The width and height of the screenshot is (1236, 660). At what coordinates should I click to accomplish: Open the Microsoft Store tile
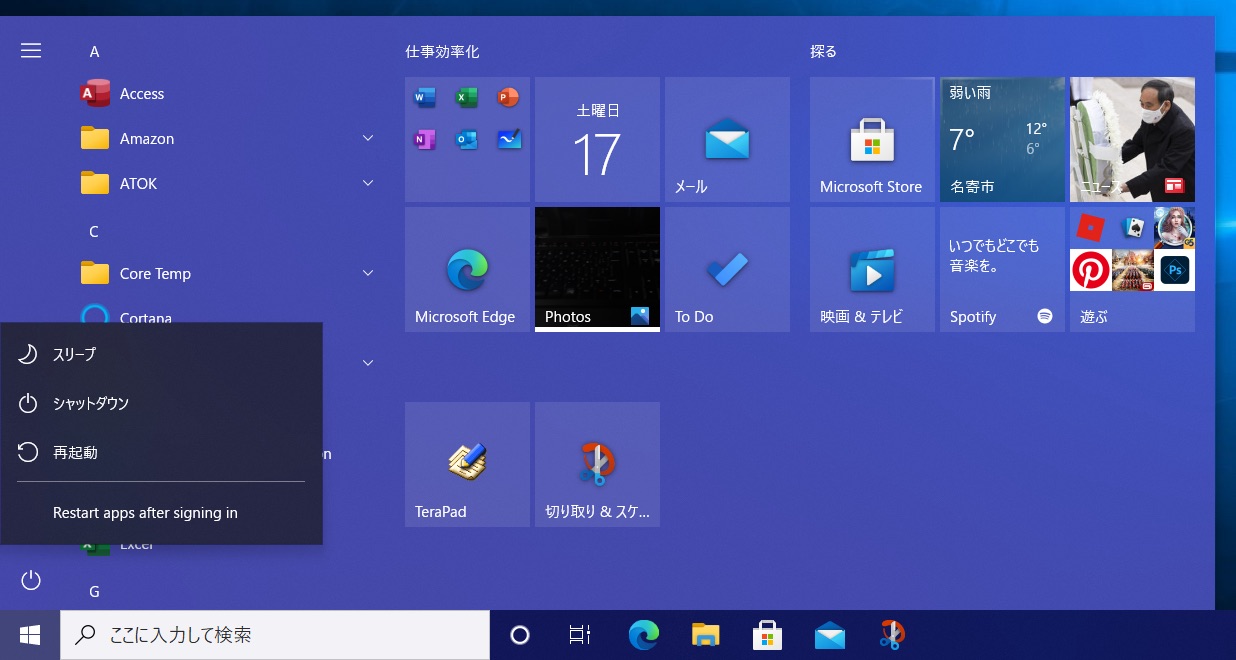(x=872, y=139)
